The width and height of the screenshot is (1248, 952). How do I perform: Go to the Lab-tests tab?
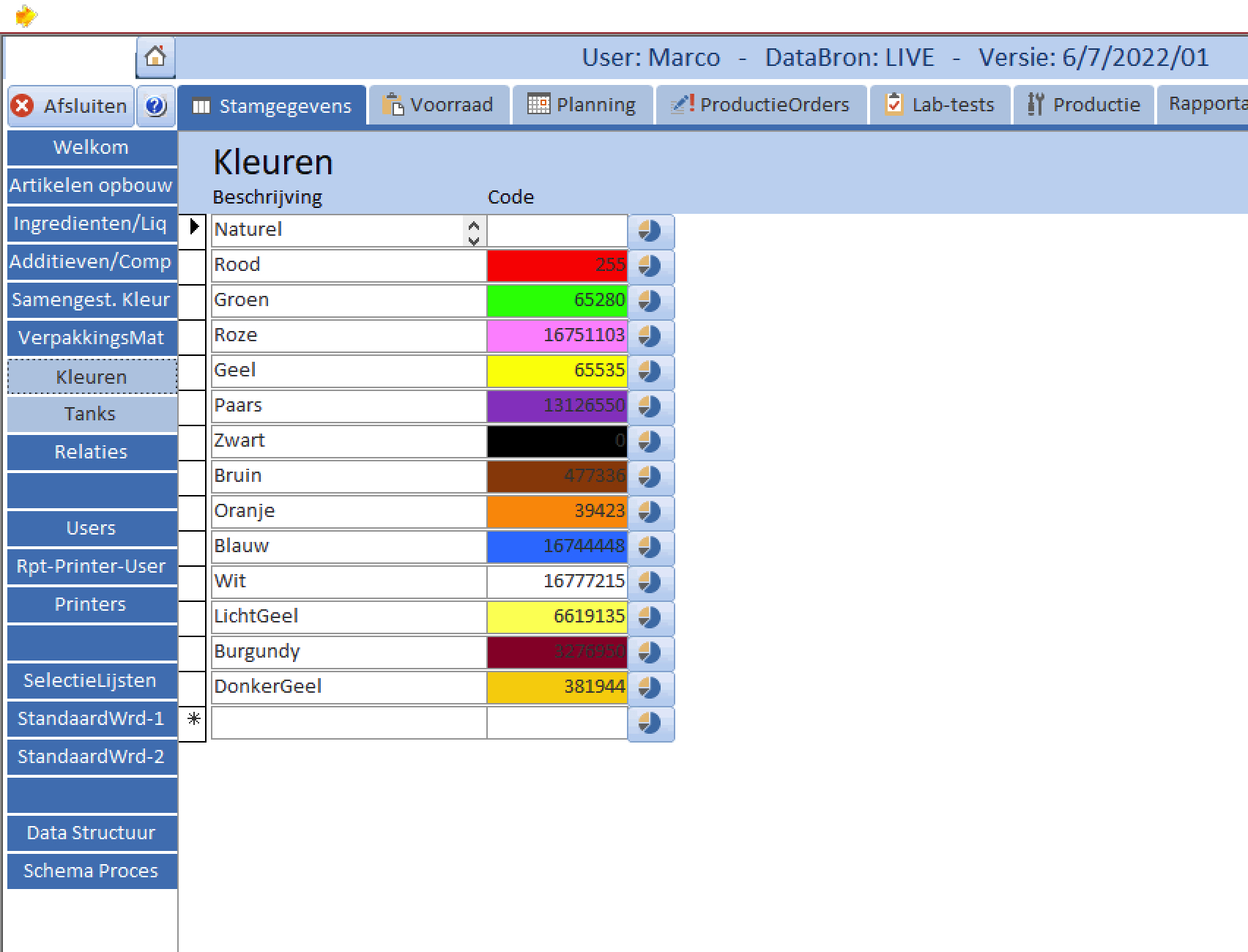click(940, 105)
